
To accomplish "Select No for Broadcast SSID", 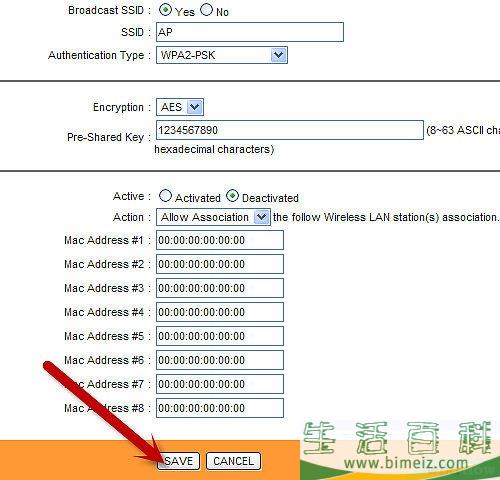I will (206, 10).
